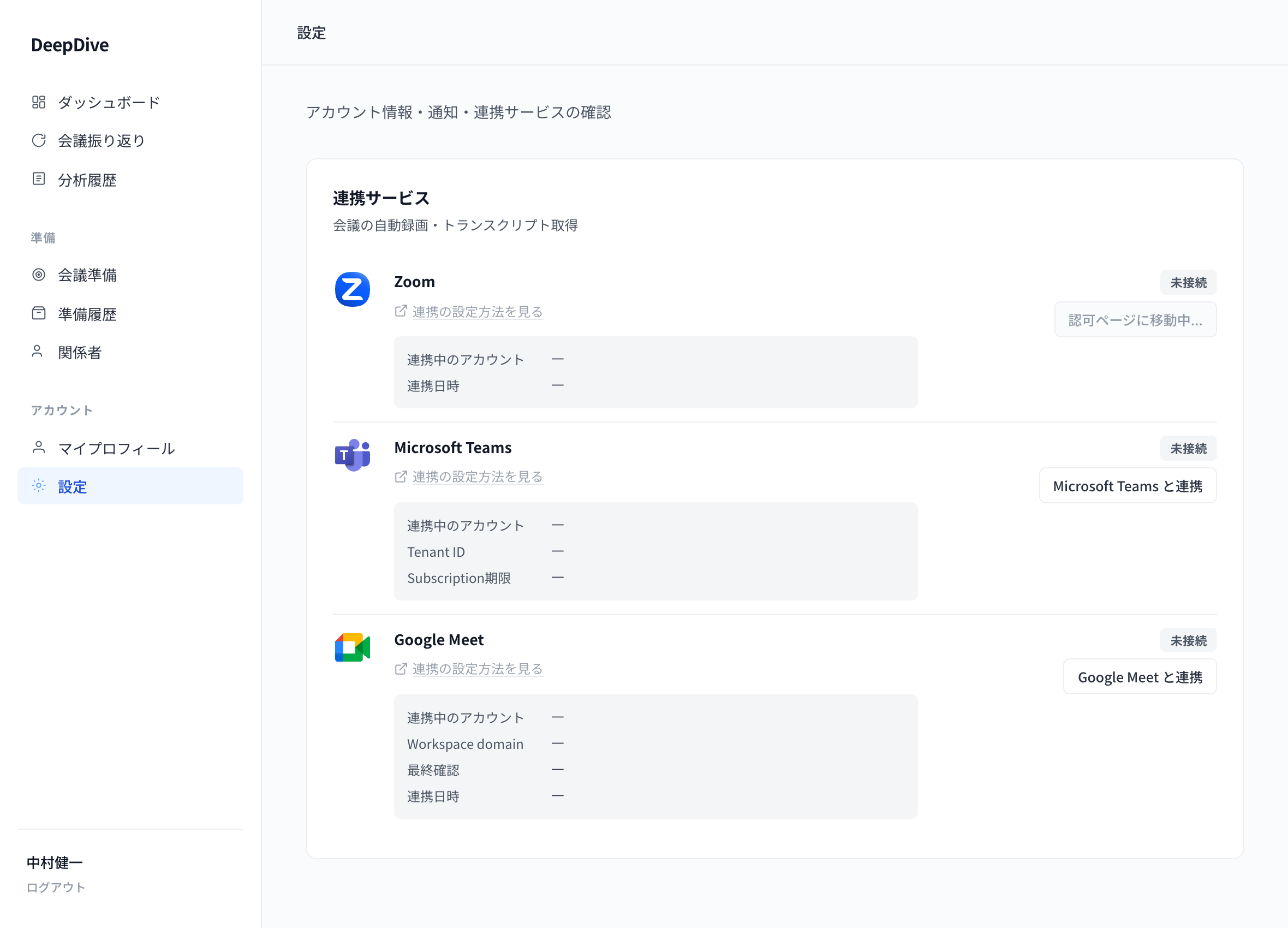The width and height of the screenshot is (1288, 928).
Task: Click the 分析履歴 document icon
Action: point(39,179)
